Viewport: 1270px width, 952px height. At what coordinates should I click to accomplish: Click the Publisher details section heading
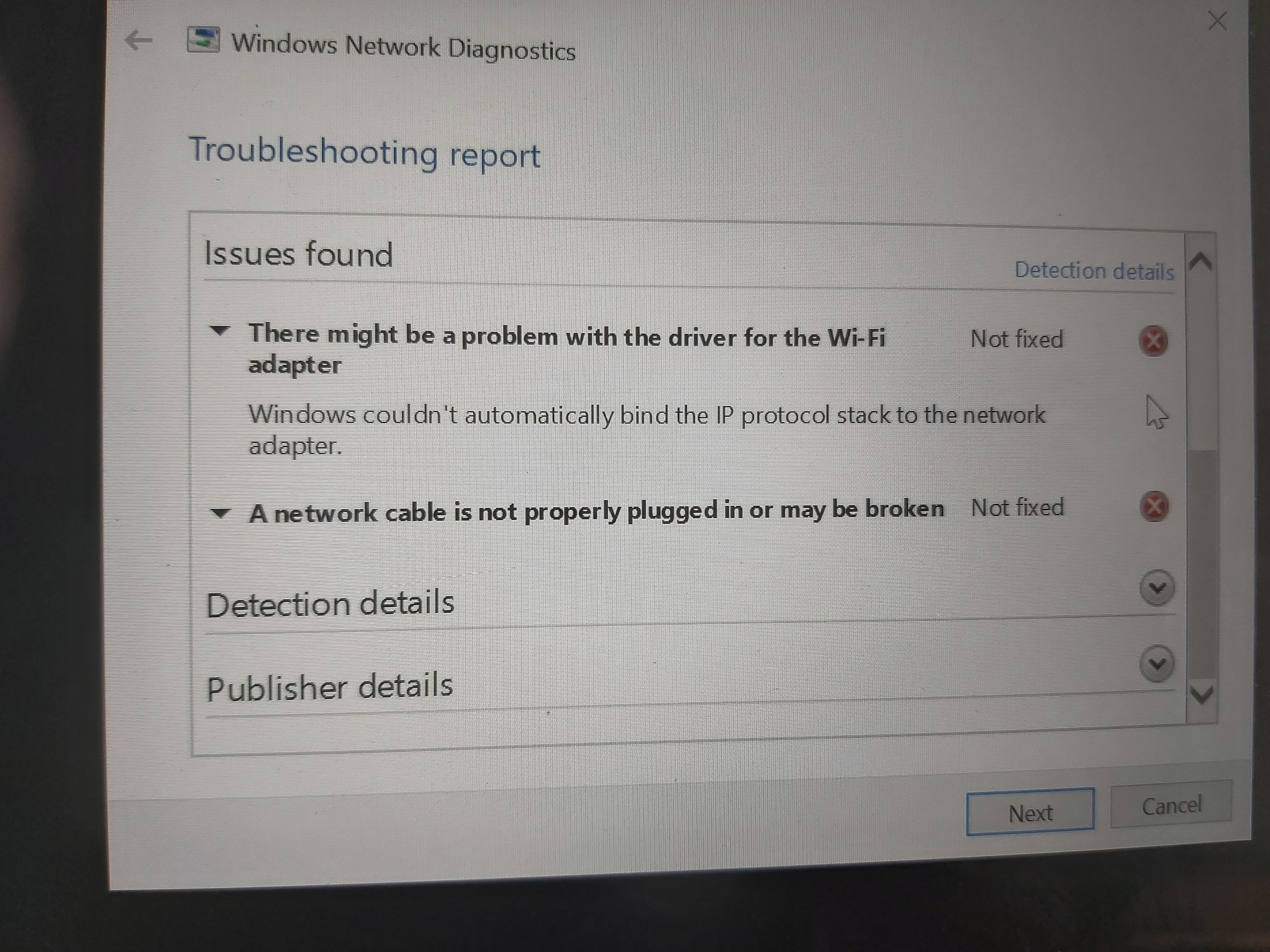[x=329, y=687]
